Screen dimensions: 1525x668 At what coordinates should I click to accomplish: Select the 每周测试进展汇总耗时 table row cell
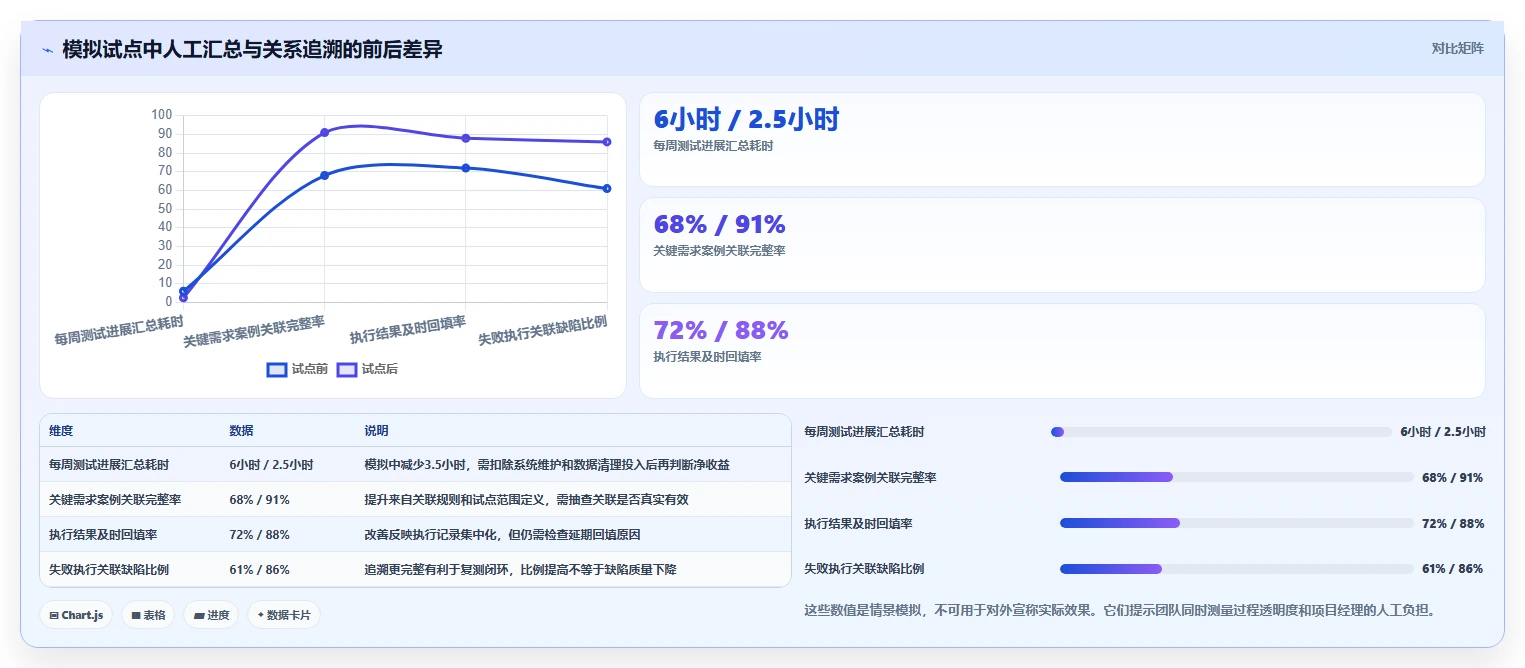point(109,465)
